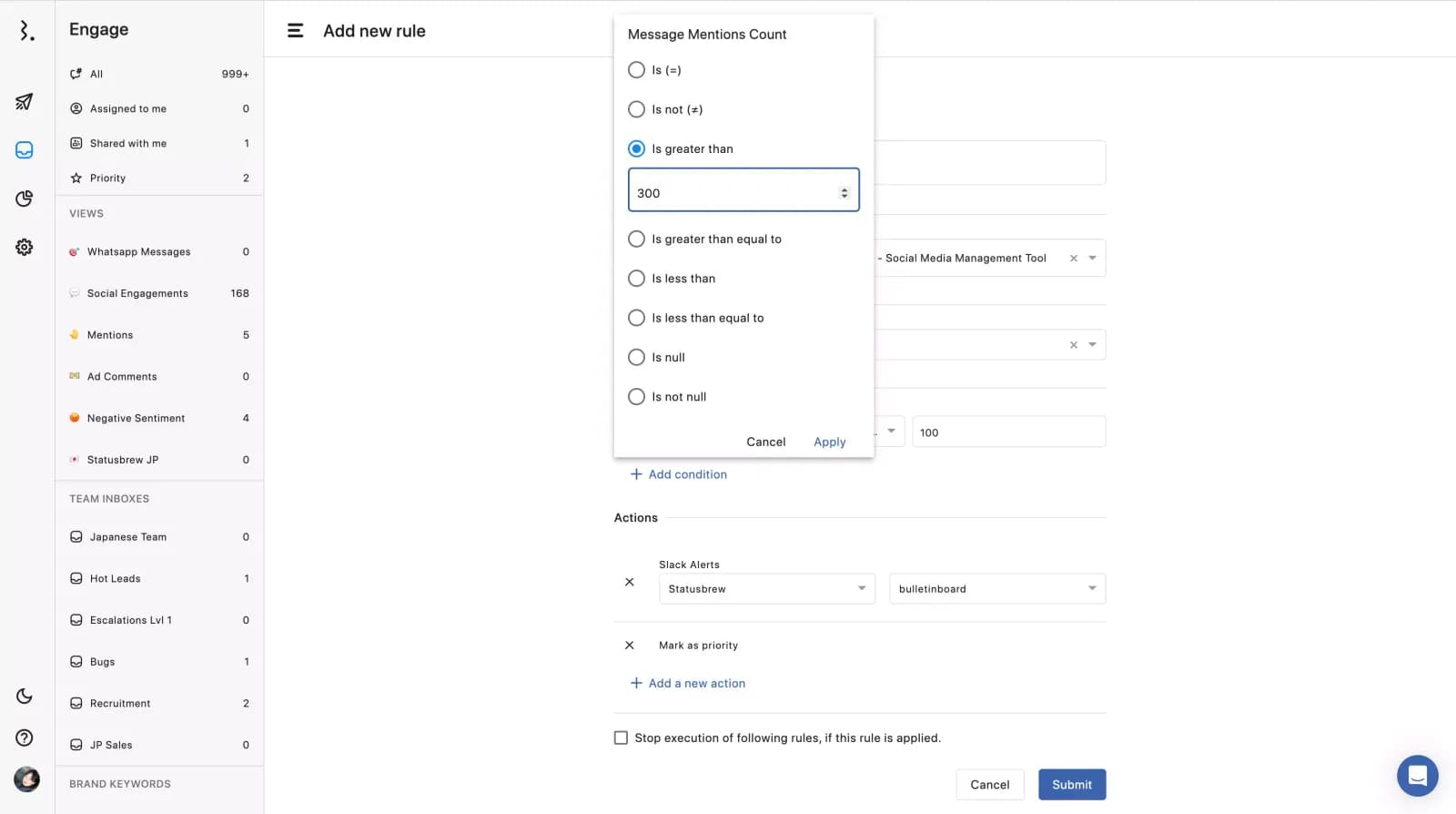Select the "Is less than" option
Viewport: 1456px width, 814px height.
pos(637,279)
